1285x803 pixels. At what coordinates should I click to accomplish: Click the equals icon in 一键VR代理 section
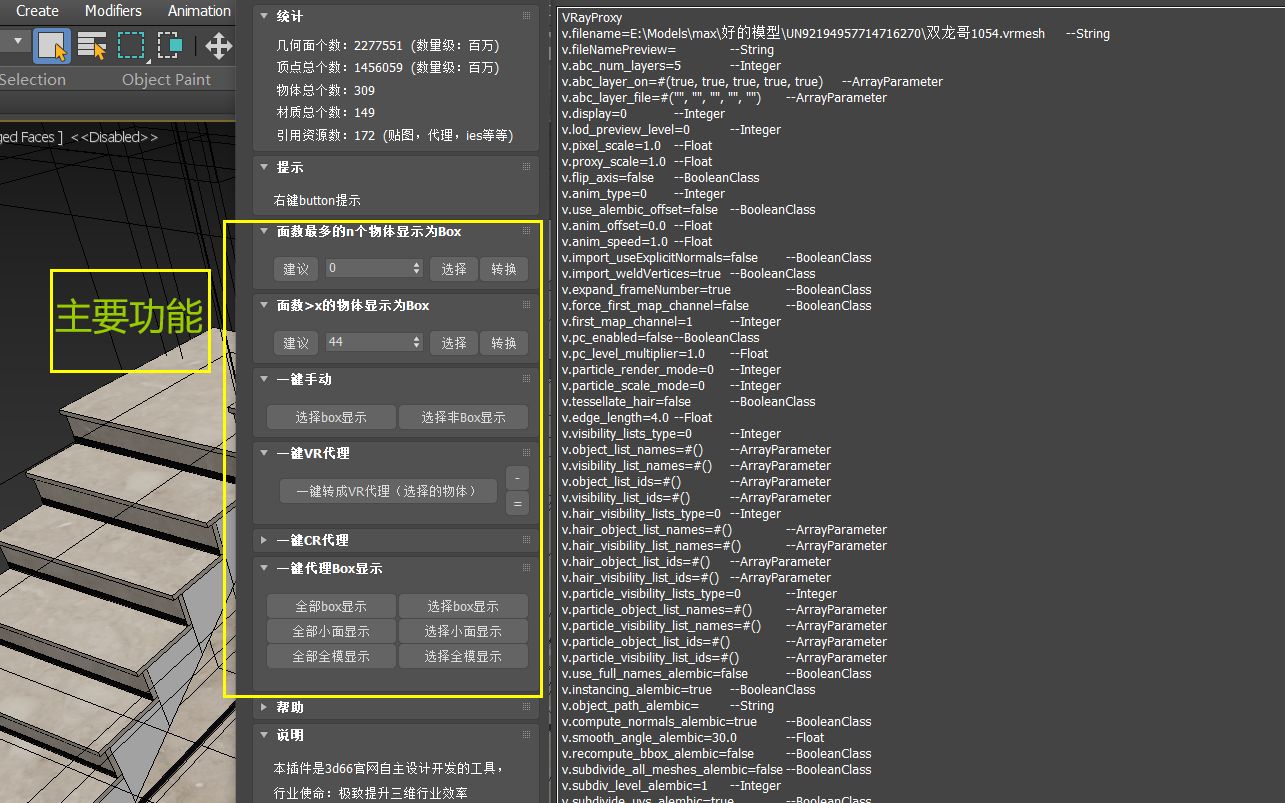(517, 503)
